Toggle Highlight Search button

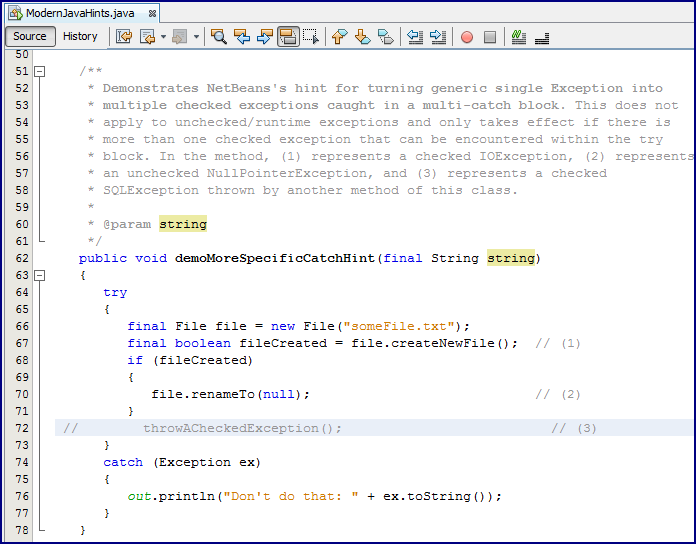tap(288, 36)
